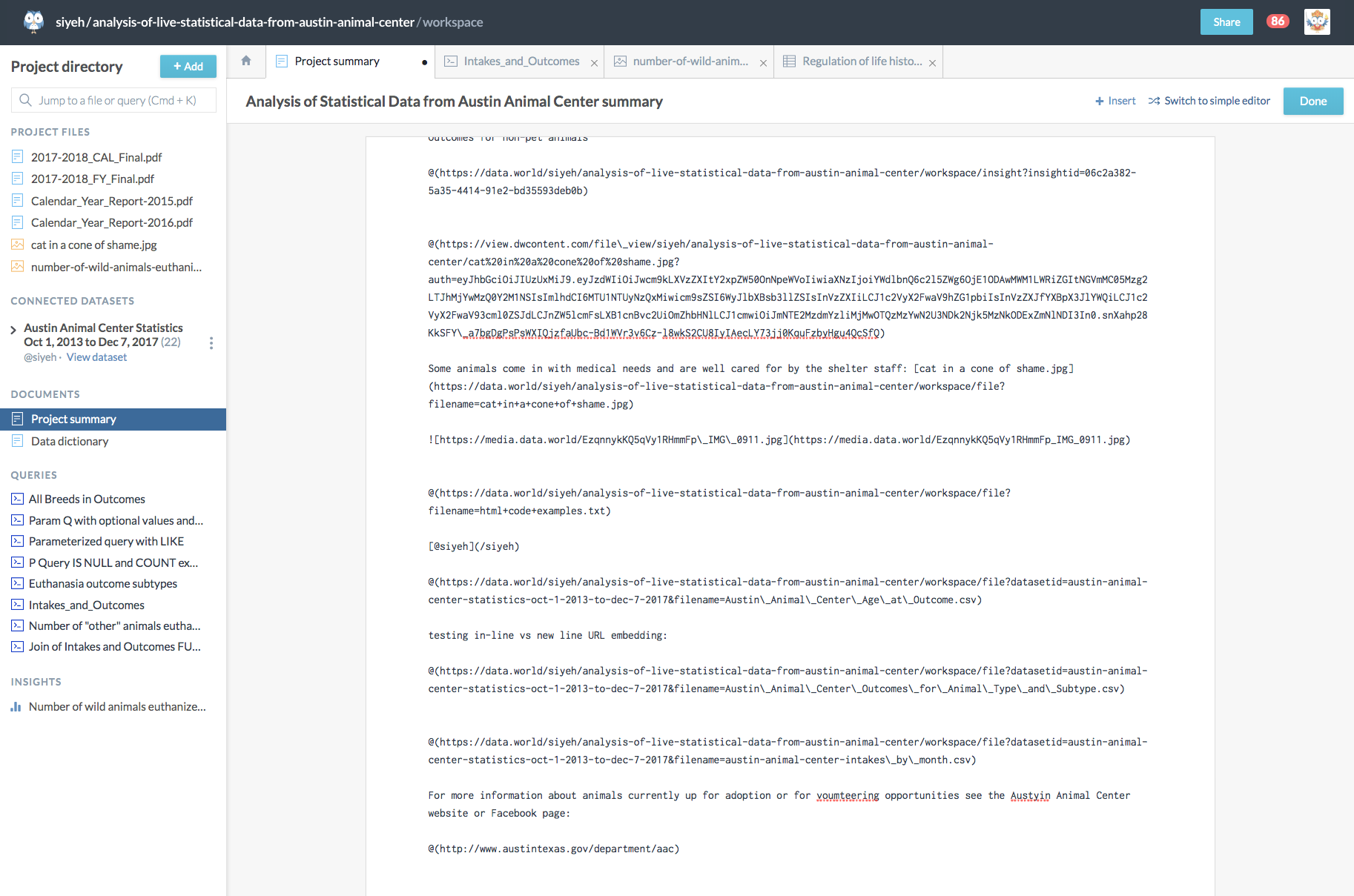Click the orange image icon for cat file
Image resolution: width=1354 pixels, height=896 pixels.
(x=18, y=245)
